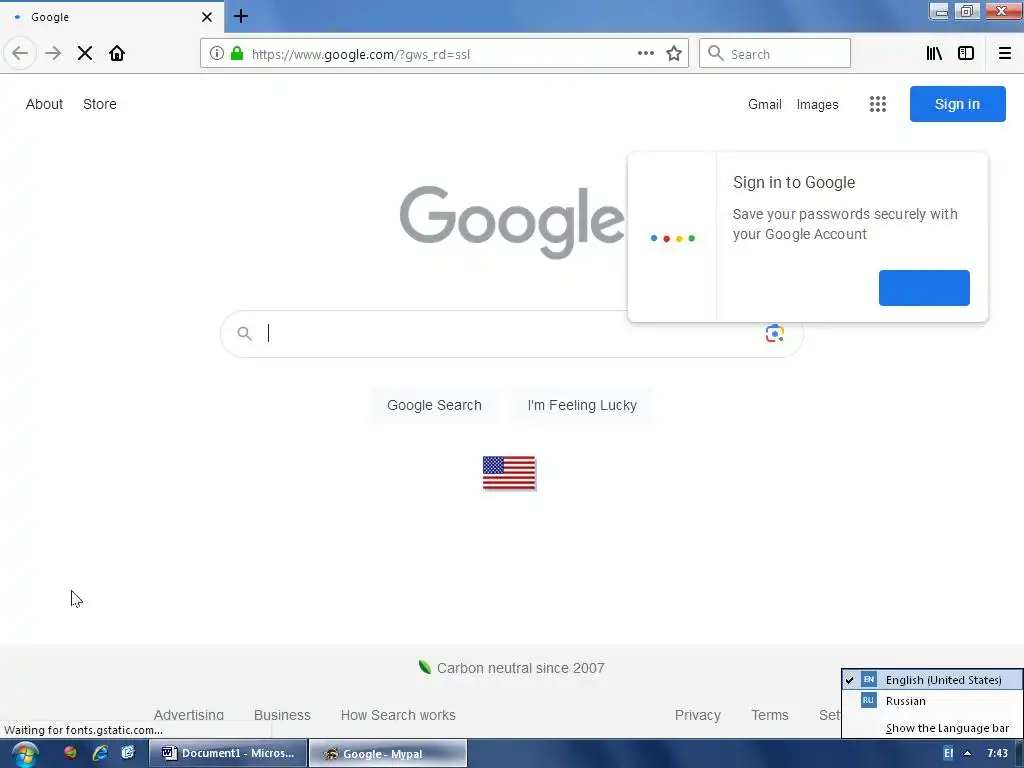Viewport: 1024px width, 768px height.
Task: Click the blue Sign in button
Action: [x=957, y=104]
